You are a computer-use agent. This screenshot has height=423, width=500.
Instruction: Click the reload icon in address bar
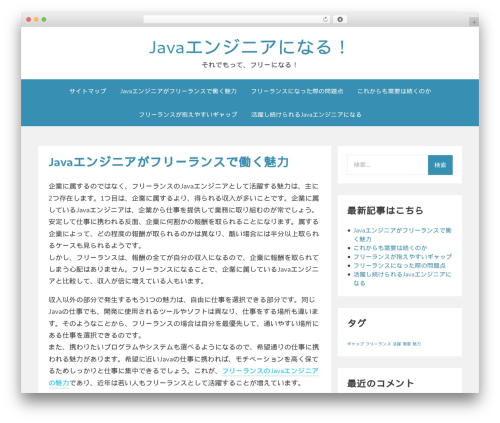pos(325,20)
